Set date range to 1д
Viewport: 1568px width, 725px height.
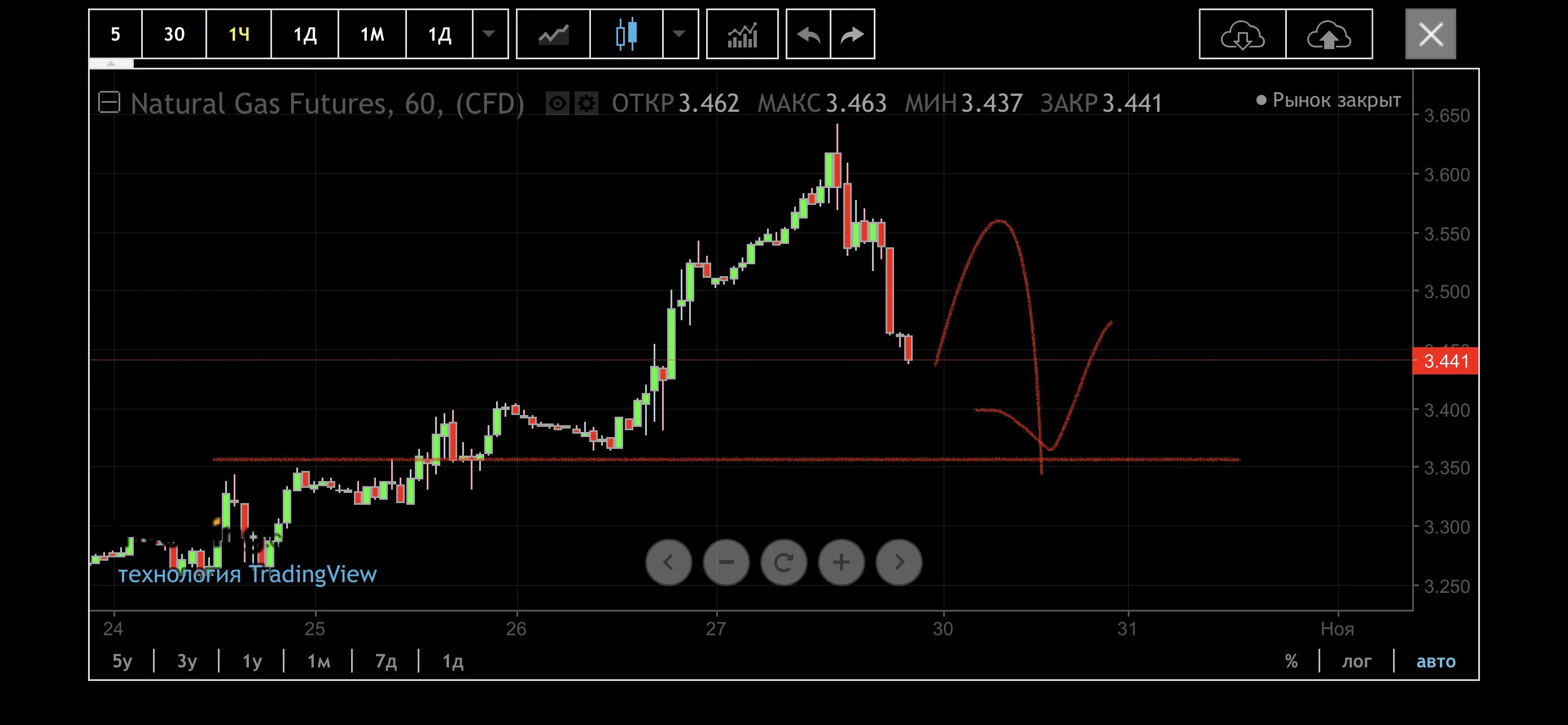(x=453, y=661)
